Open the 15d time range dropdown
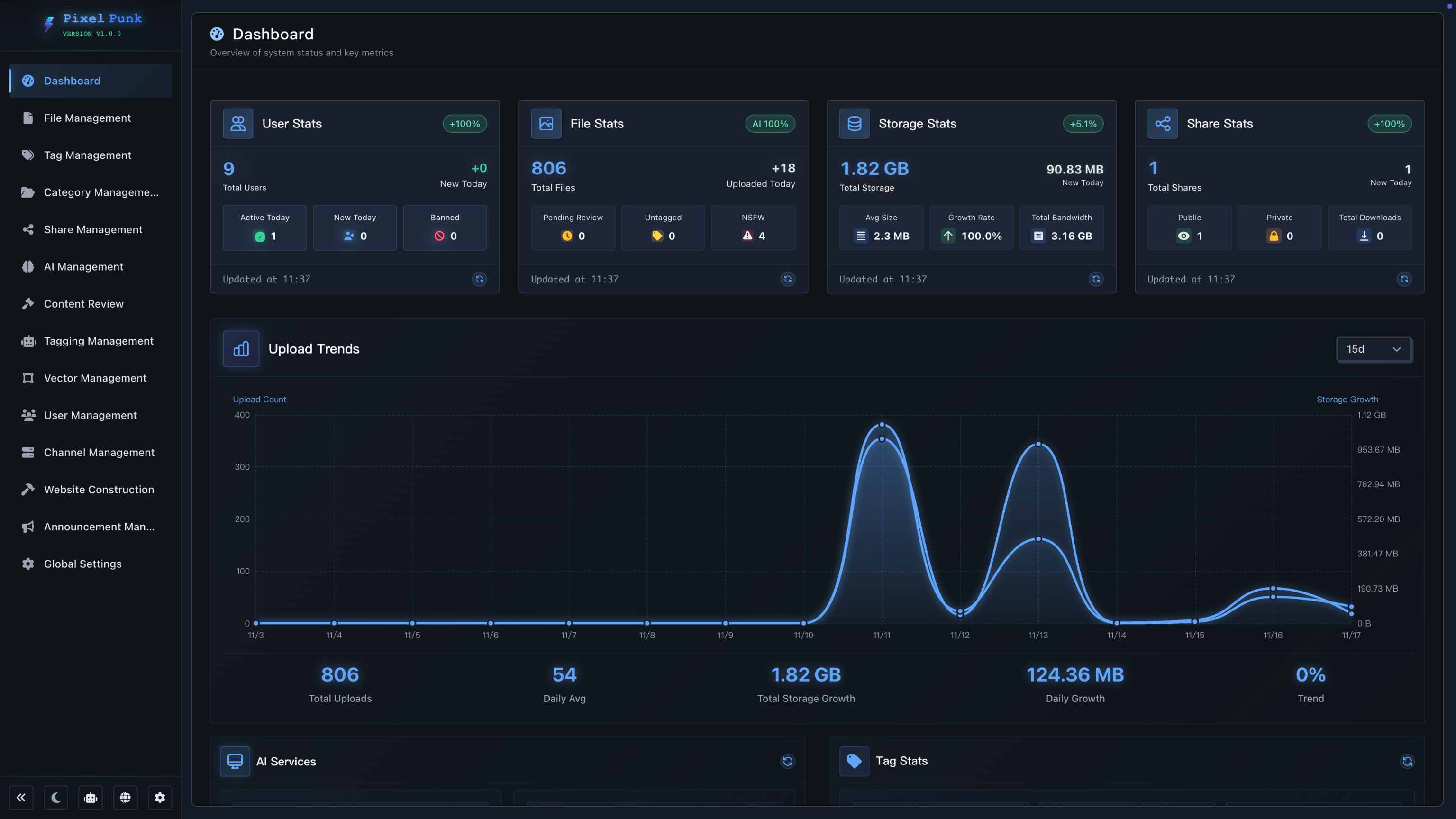1456x819 pixels. point(1374,349)
